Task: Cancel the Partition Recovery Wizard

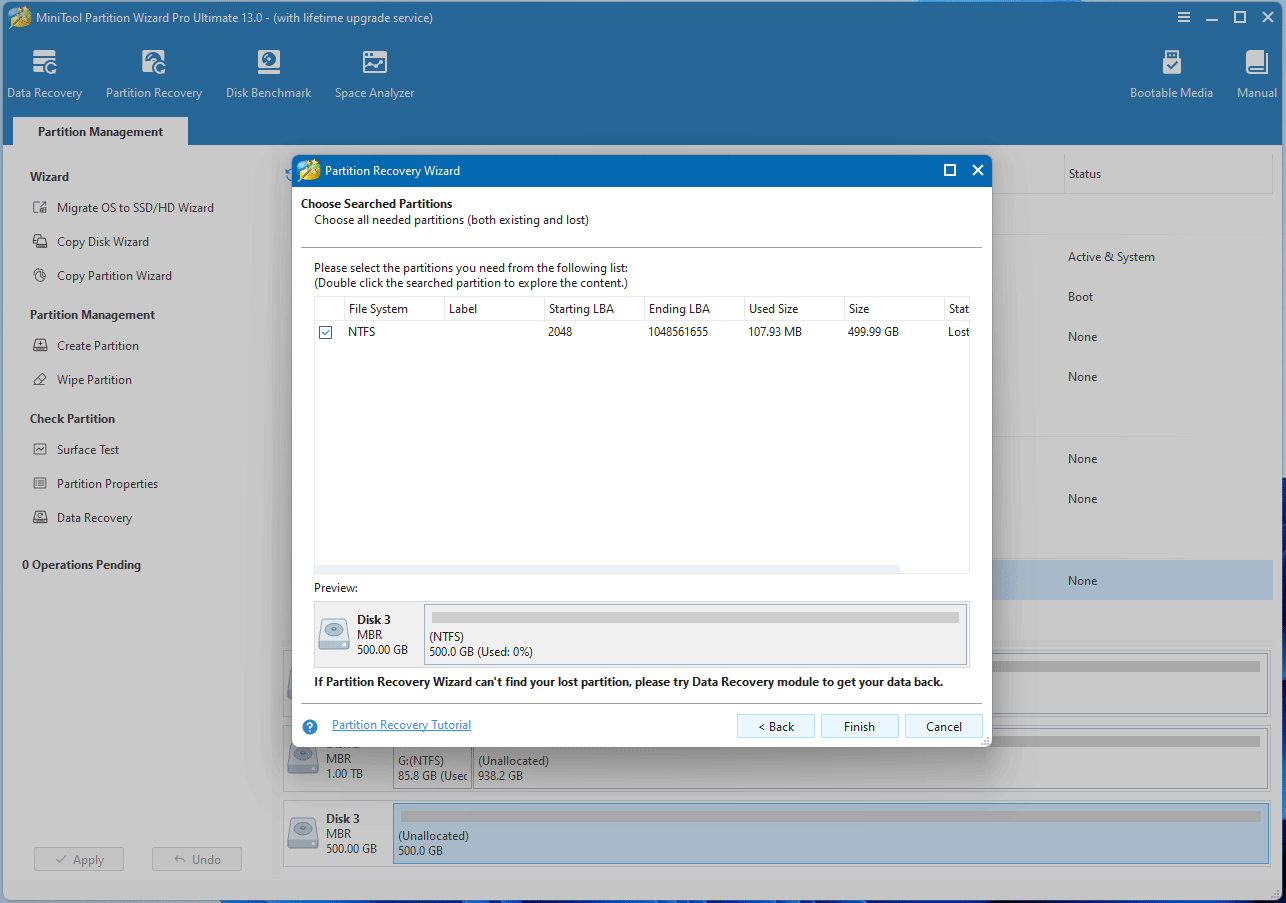Action: 943,727
